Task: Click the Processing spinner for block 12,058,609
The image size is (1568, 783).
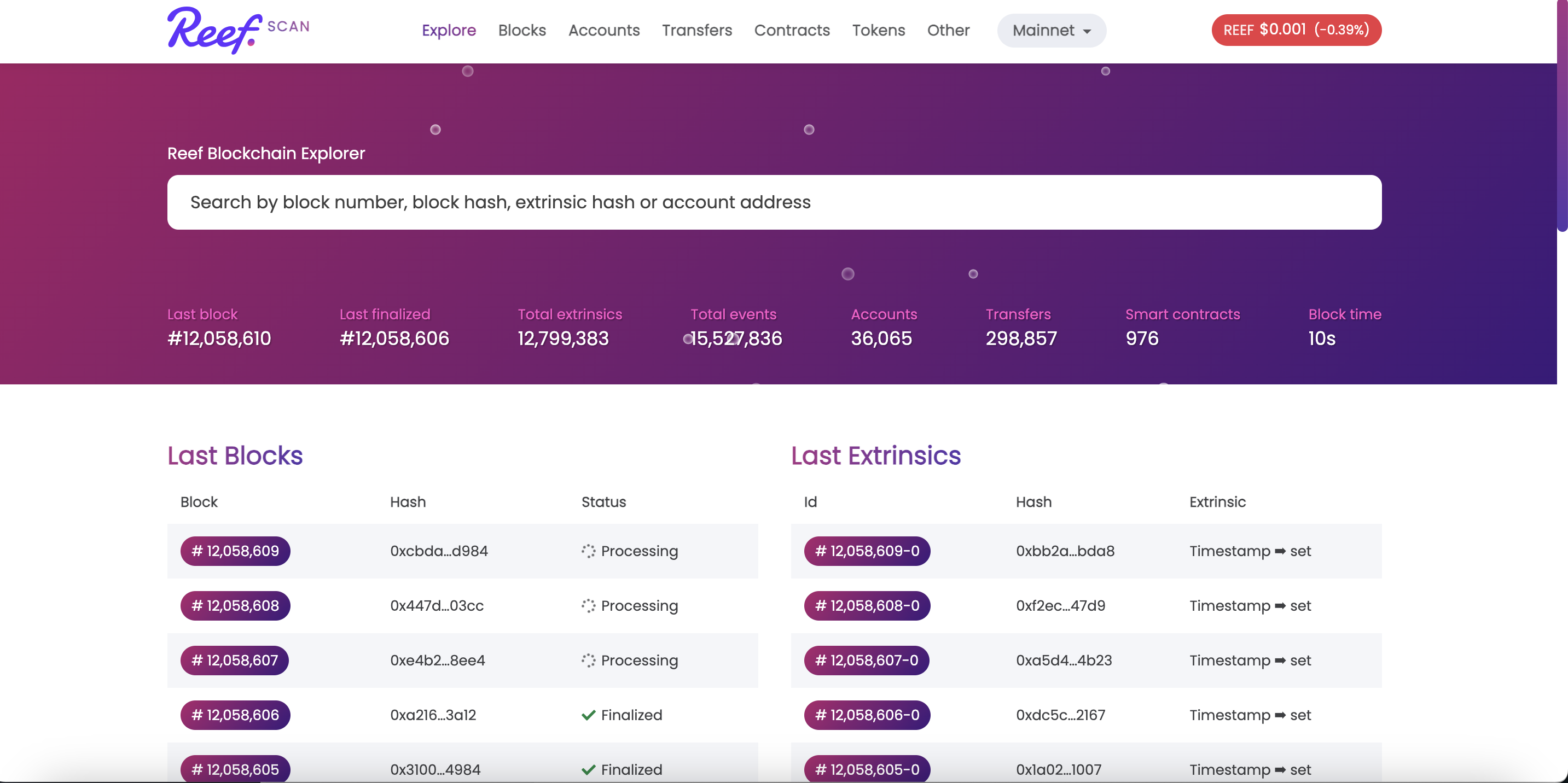Action: pyautogui.click(x=588, y=551)
